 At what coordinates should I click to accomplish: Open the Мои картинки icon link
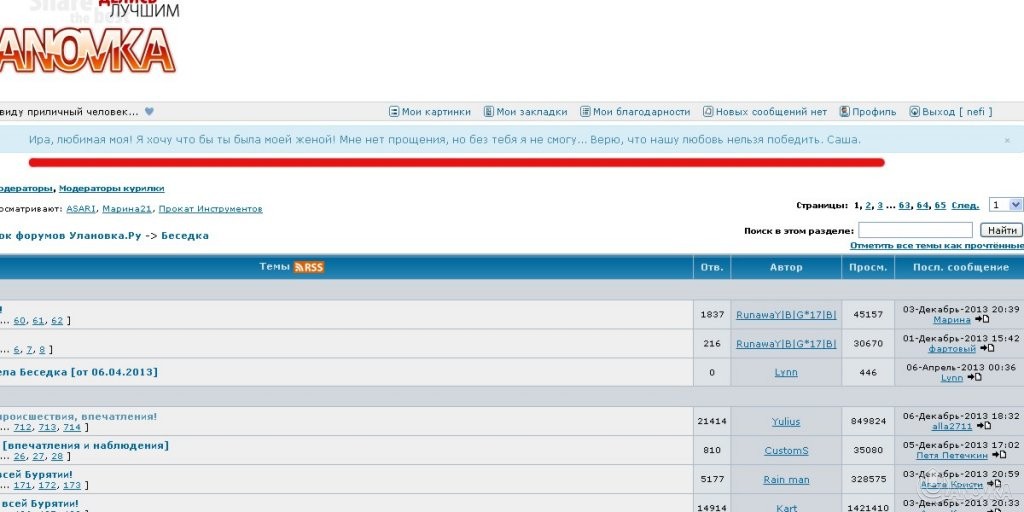(x=394, y=112)
